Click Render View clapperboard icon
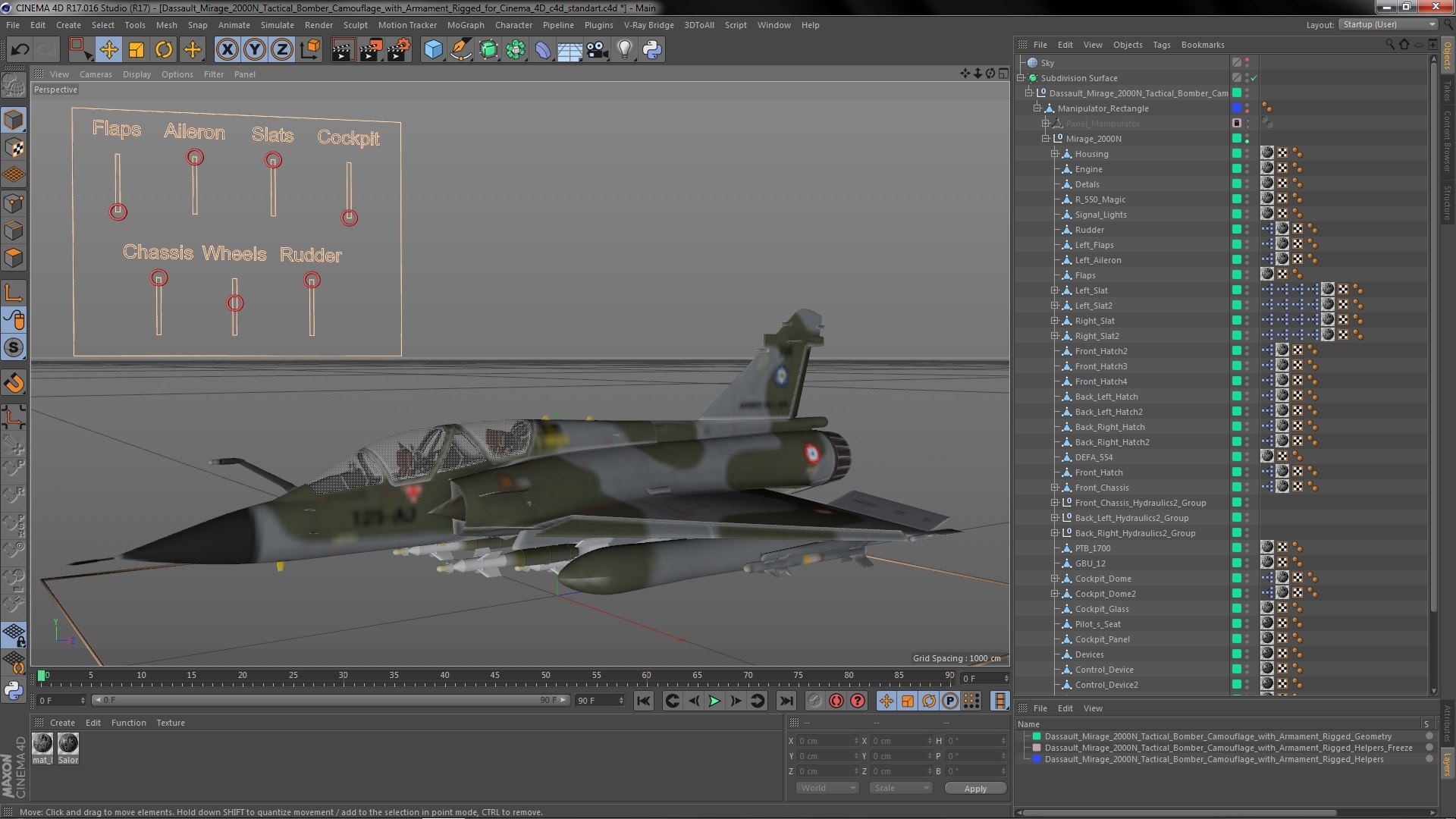Viewport: 1456px width, 819px height. tap(343, 50)
